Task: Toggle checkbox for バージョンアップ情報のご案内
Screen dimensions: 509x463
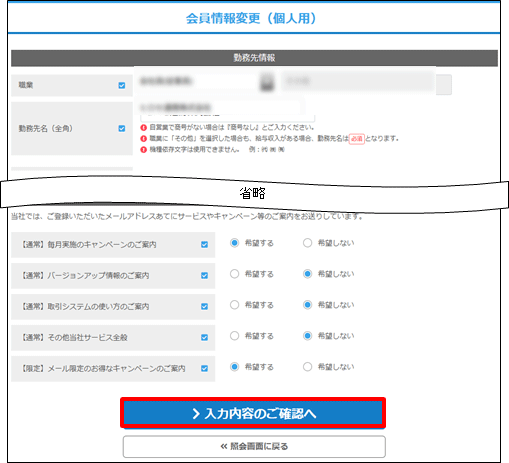Action: [x=204, y=276]
